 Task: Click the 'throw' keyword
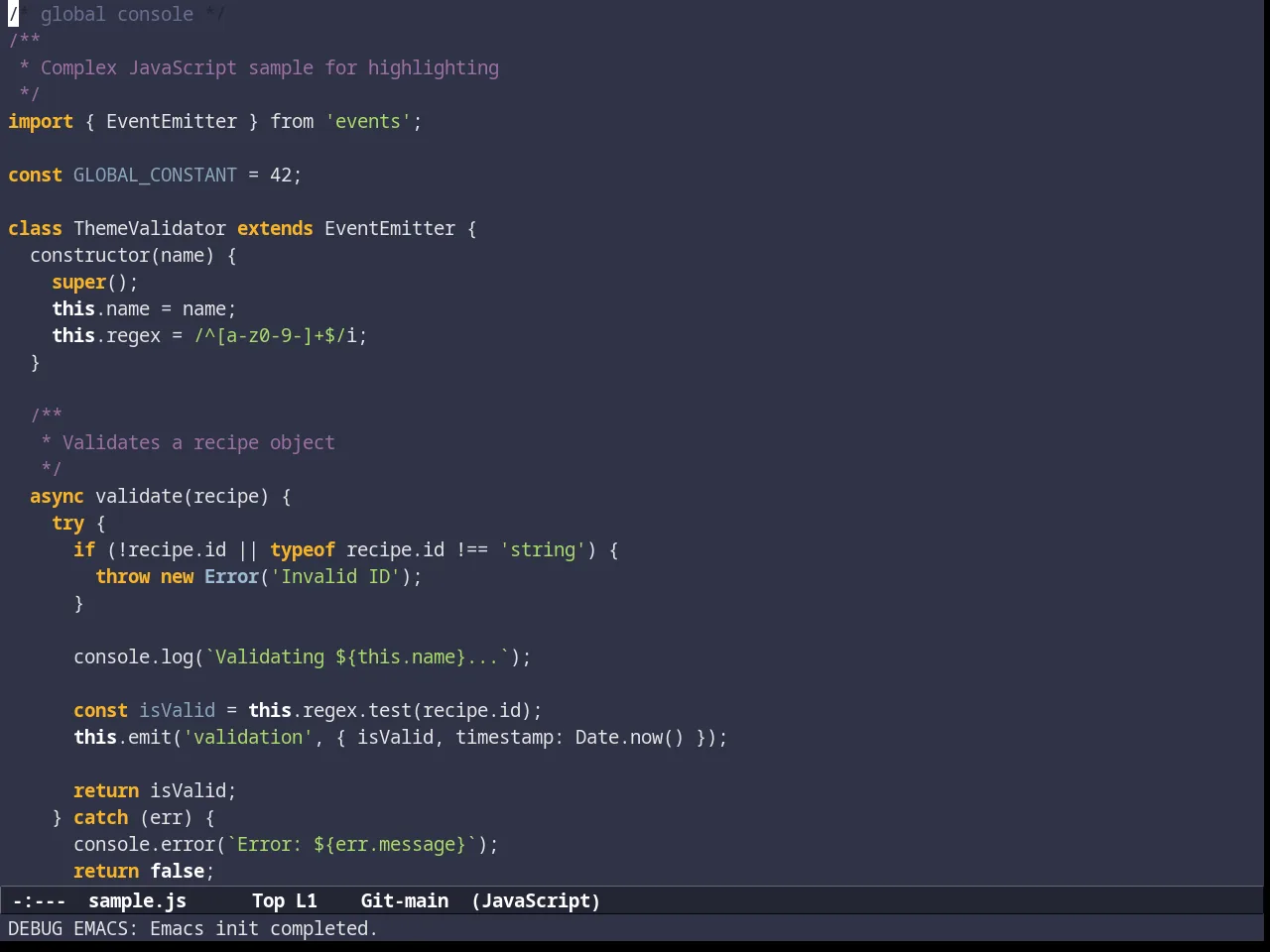(x=122, y=576)
